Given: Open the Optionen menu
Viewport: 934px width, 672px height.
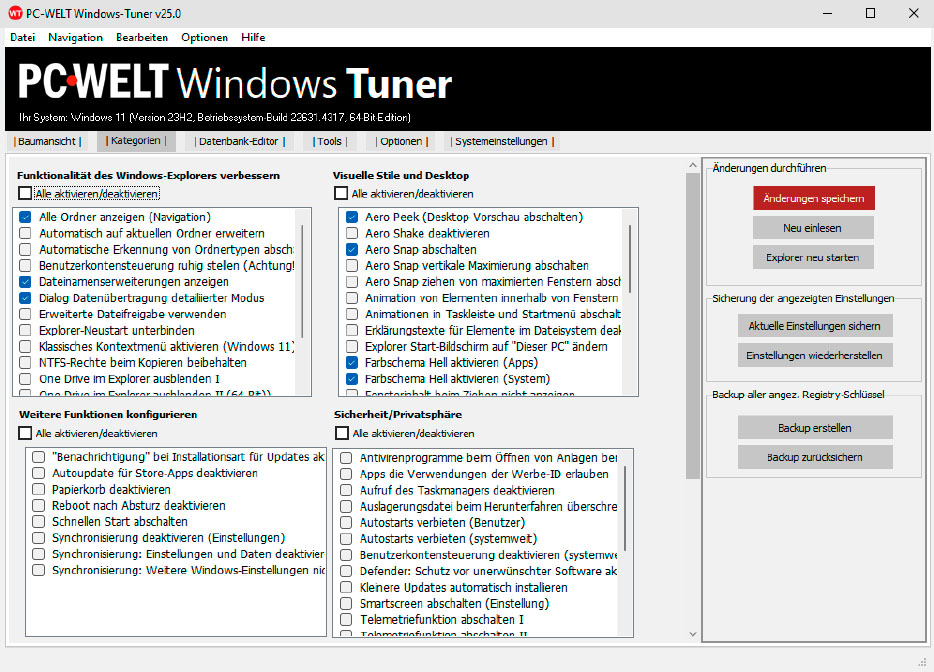Looking at the screenshot, I should 204,37.
